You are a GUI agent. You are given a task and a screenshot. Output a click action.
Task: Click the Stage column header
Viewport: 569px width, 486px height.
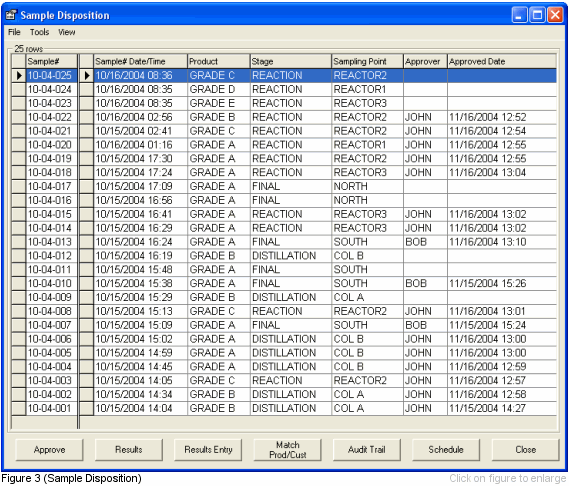[x=291, y=61]
